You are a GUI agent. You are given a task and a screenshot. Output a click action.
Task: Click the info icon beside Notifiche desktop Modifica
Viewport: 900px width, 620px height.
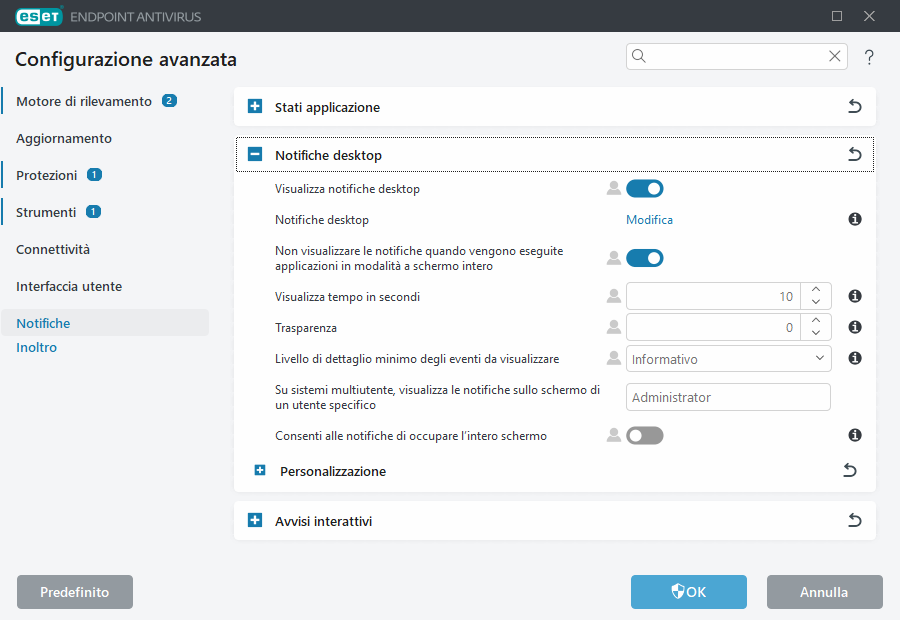[x=854, y=219]
